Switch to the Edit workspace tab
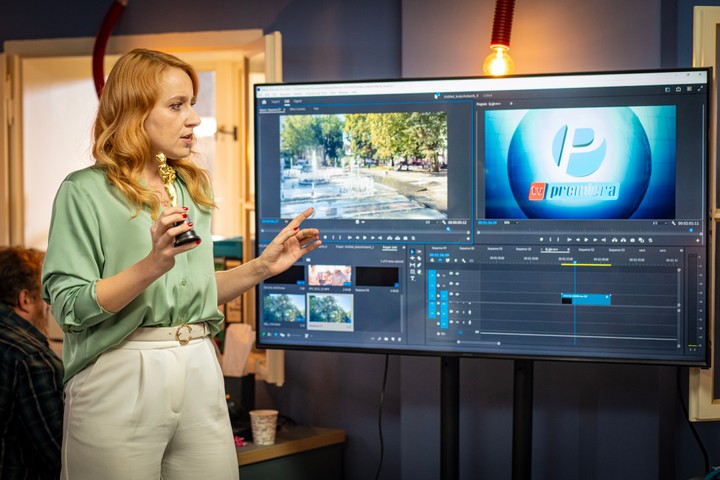Screen dimensions: 720x480 click(287, 101)
